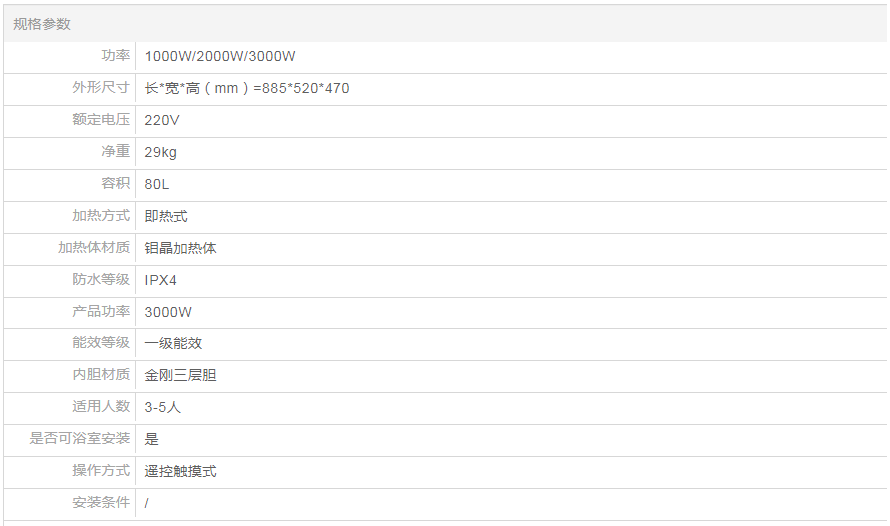Click the IPX4 waterproof rating value
The width and height of the screenshot is (890, 526).
[x=161, y=281]
